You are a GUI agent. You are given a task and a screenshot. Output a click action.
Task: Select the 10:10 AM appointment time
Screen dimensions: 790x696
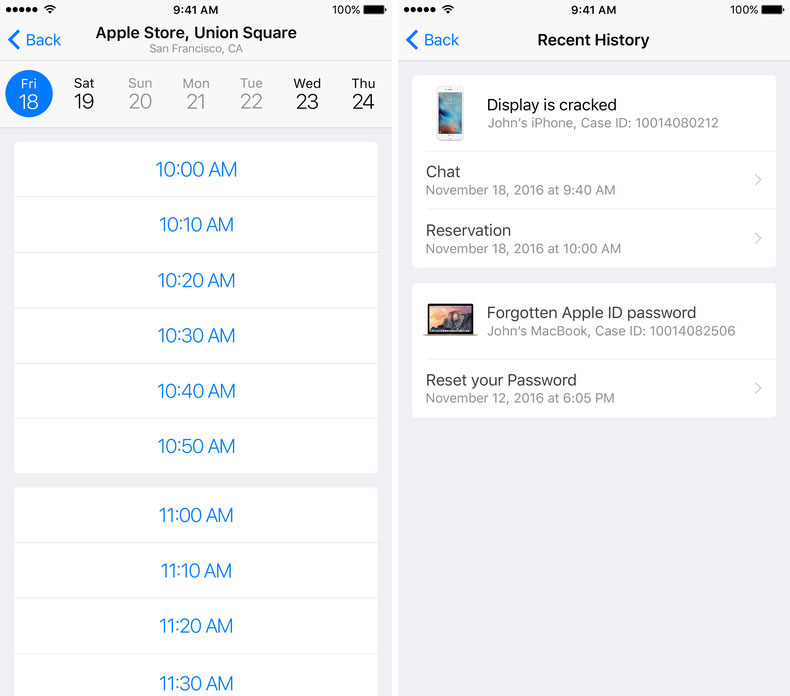click(196, 225)
